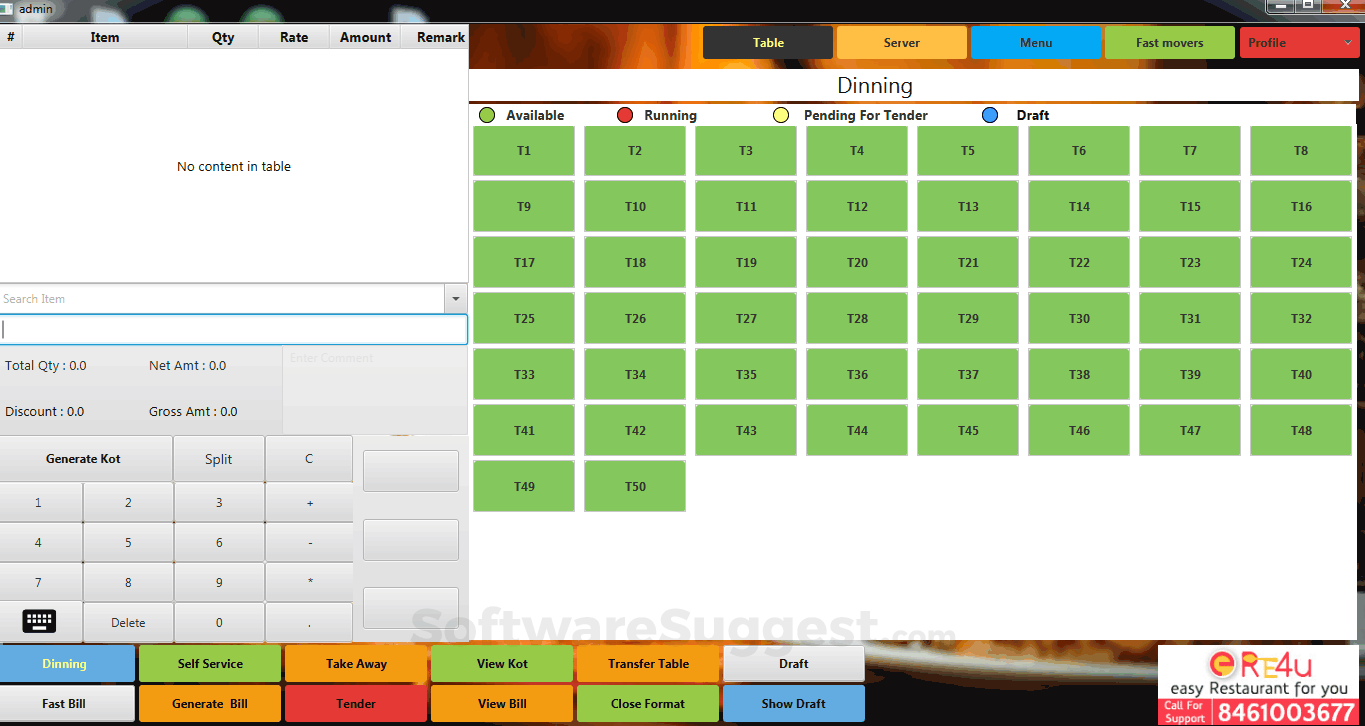The image size is (1365, 726).
Task: Click the Generate Kot button
Action: coord(85,458)
